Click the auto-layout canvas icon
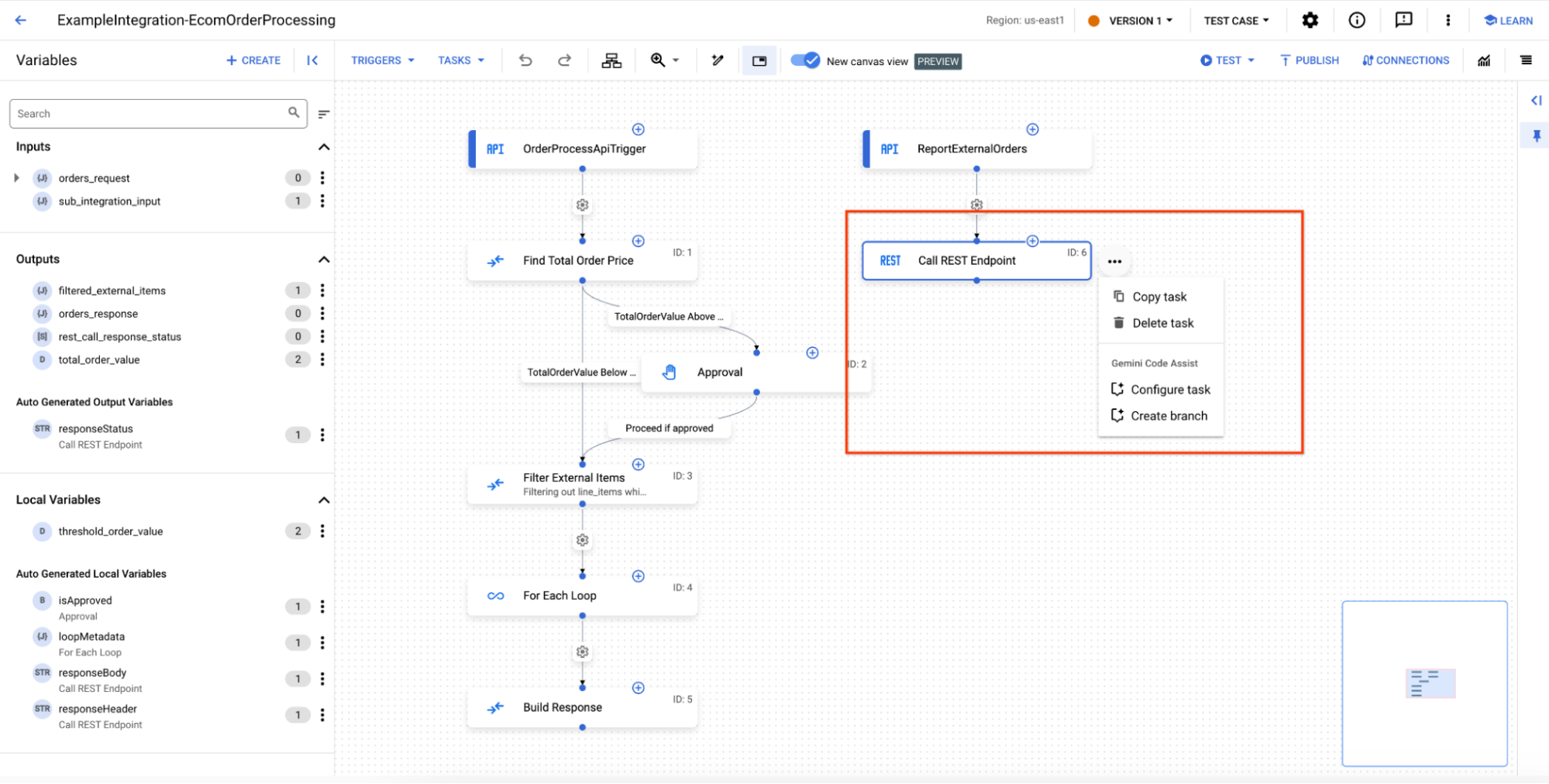The width and height of the screenshot is (1549, 784). (x=611, y=60)
